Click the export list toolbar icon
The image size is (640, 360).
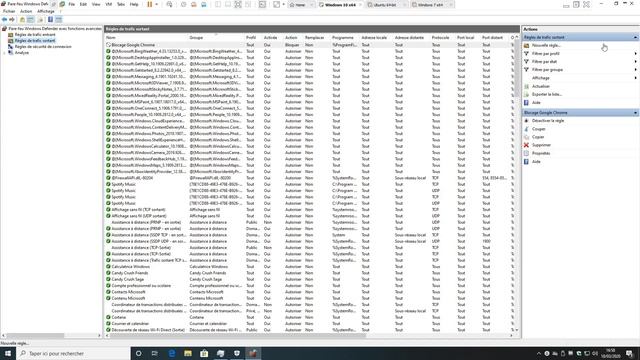(x=40, y=20)
